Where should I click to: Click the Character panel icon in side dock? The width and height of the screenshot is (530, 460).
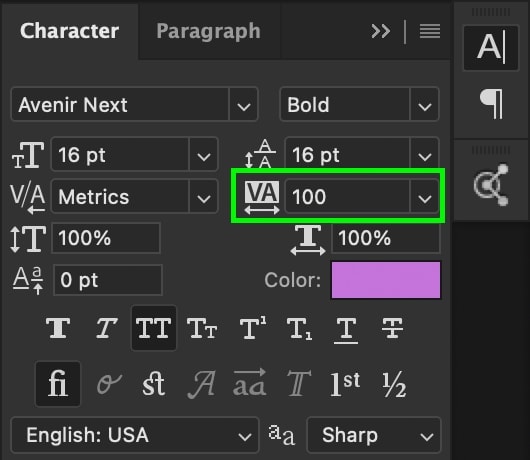click(491, 48)
